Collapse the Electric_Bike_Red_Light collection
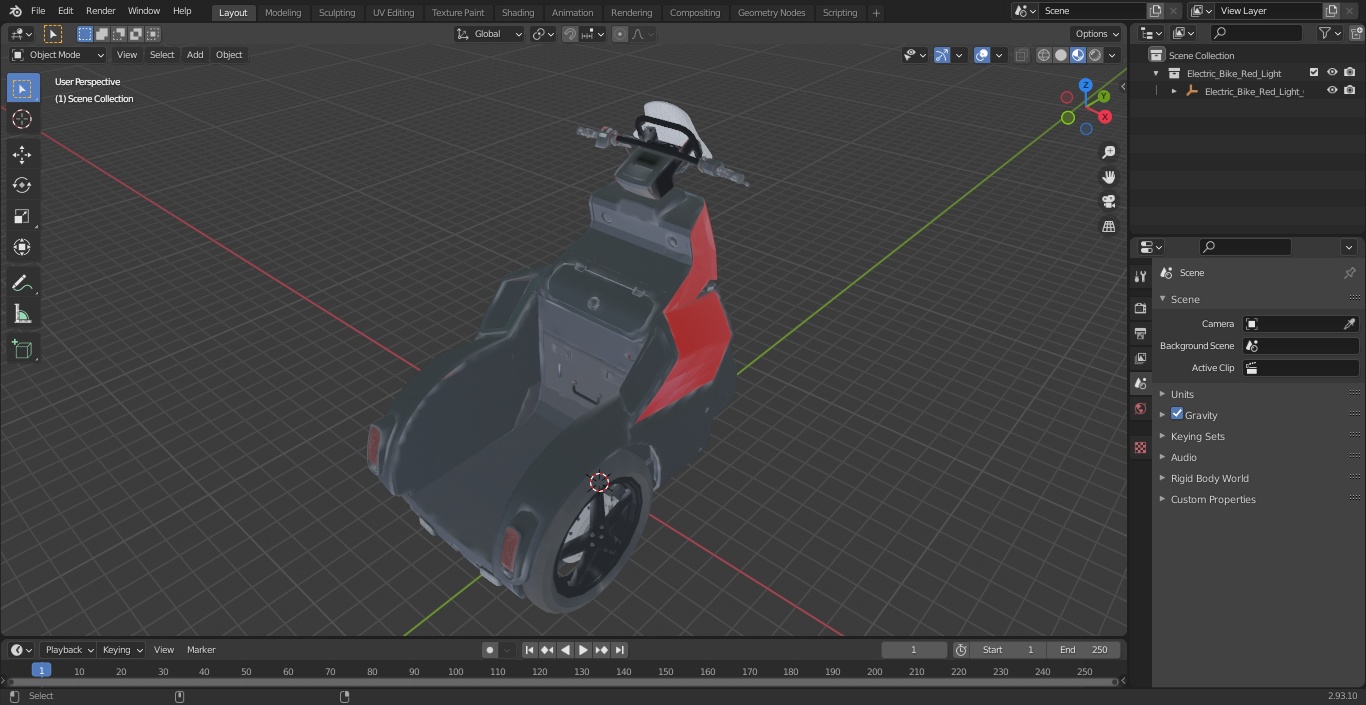The image size is (1366, 705). (x=1156, y=73)
